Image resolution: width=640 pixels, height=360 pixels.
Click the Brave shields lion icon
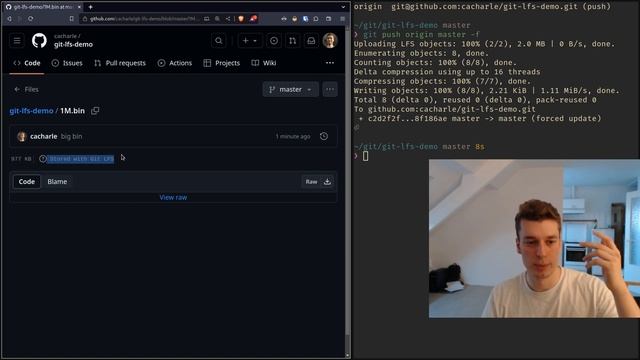click(241, 19)
